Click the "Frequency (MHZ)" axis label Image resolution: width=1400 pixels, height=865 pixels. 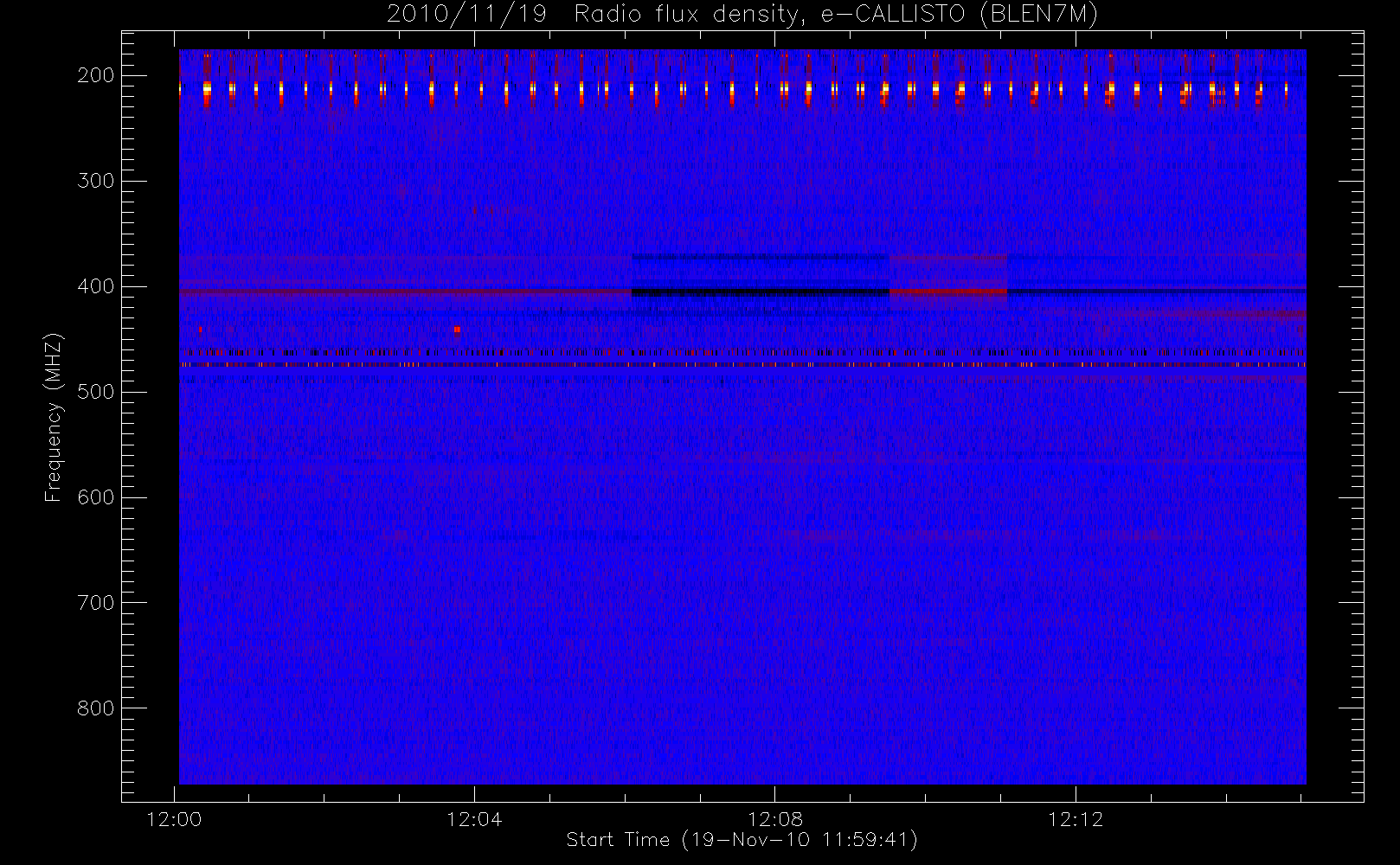point(54,418)
